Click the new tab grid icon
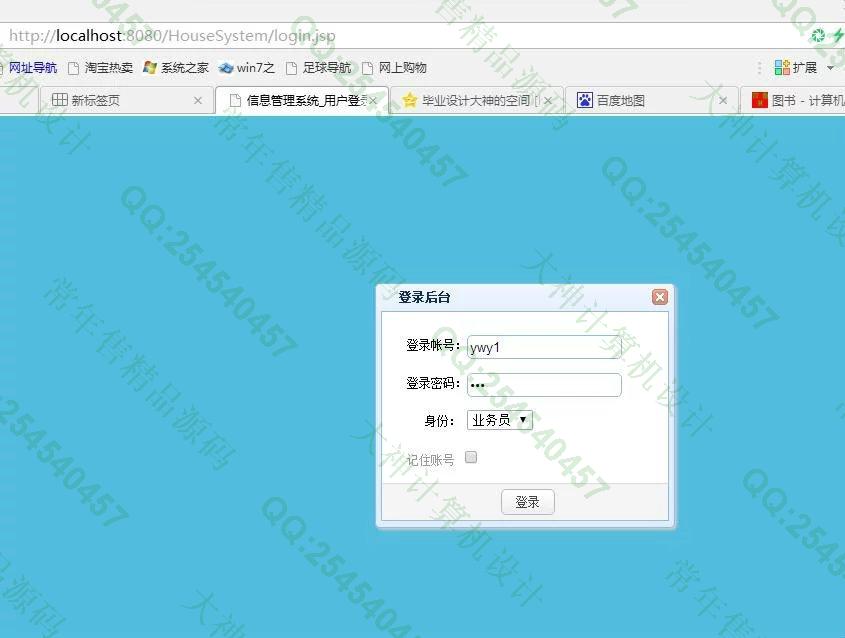This screenshot has height=638, width=845. 59,100
